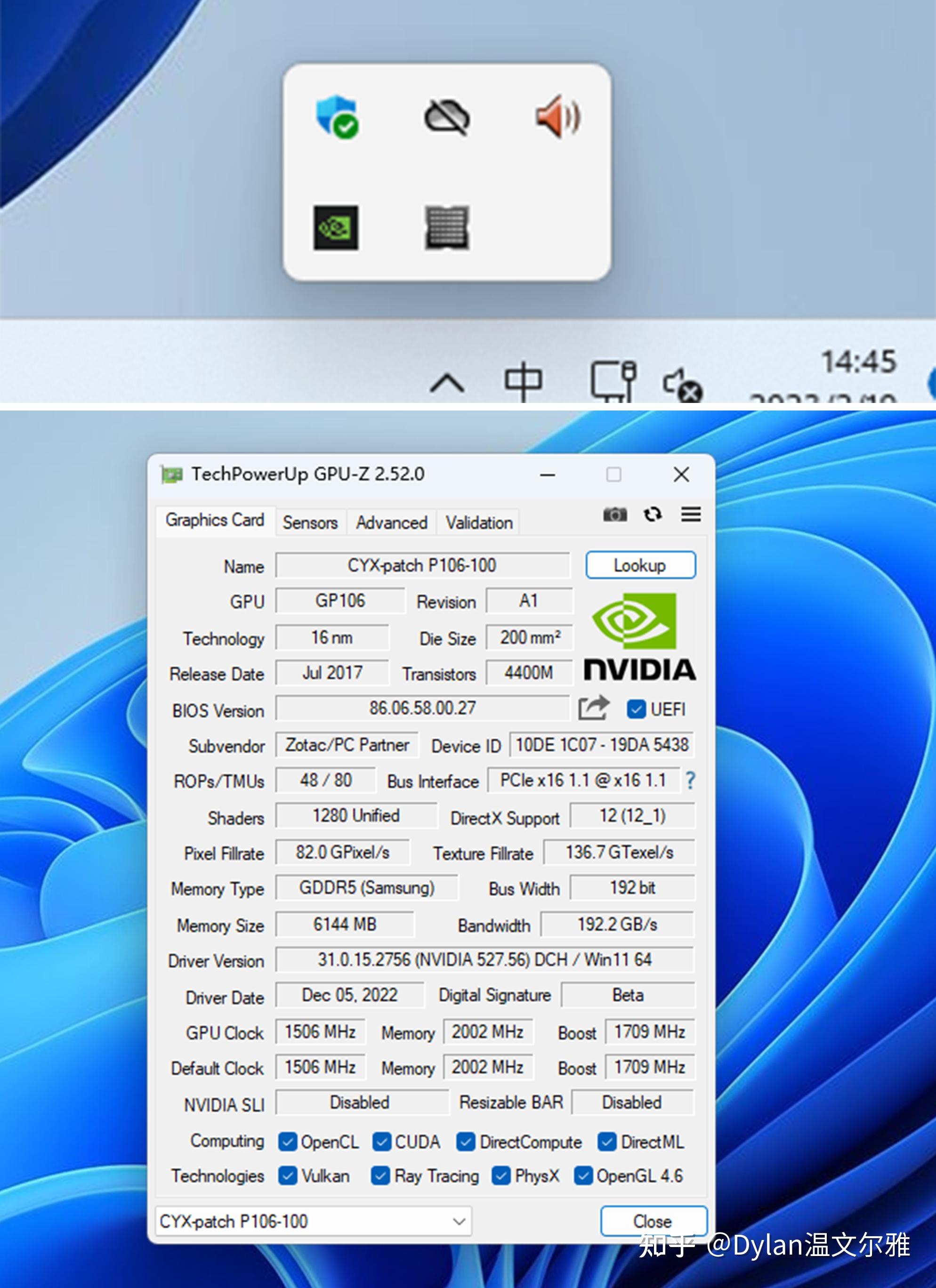This screenshot has width=936, height=1288.
Task: Open the GPU-Z hamburger menu
Action: [691, 515]
